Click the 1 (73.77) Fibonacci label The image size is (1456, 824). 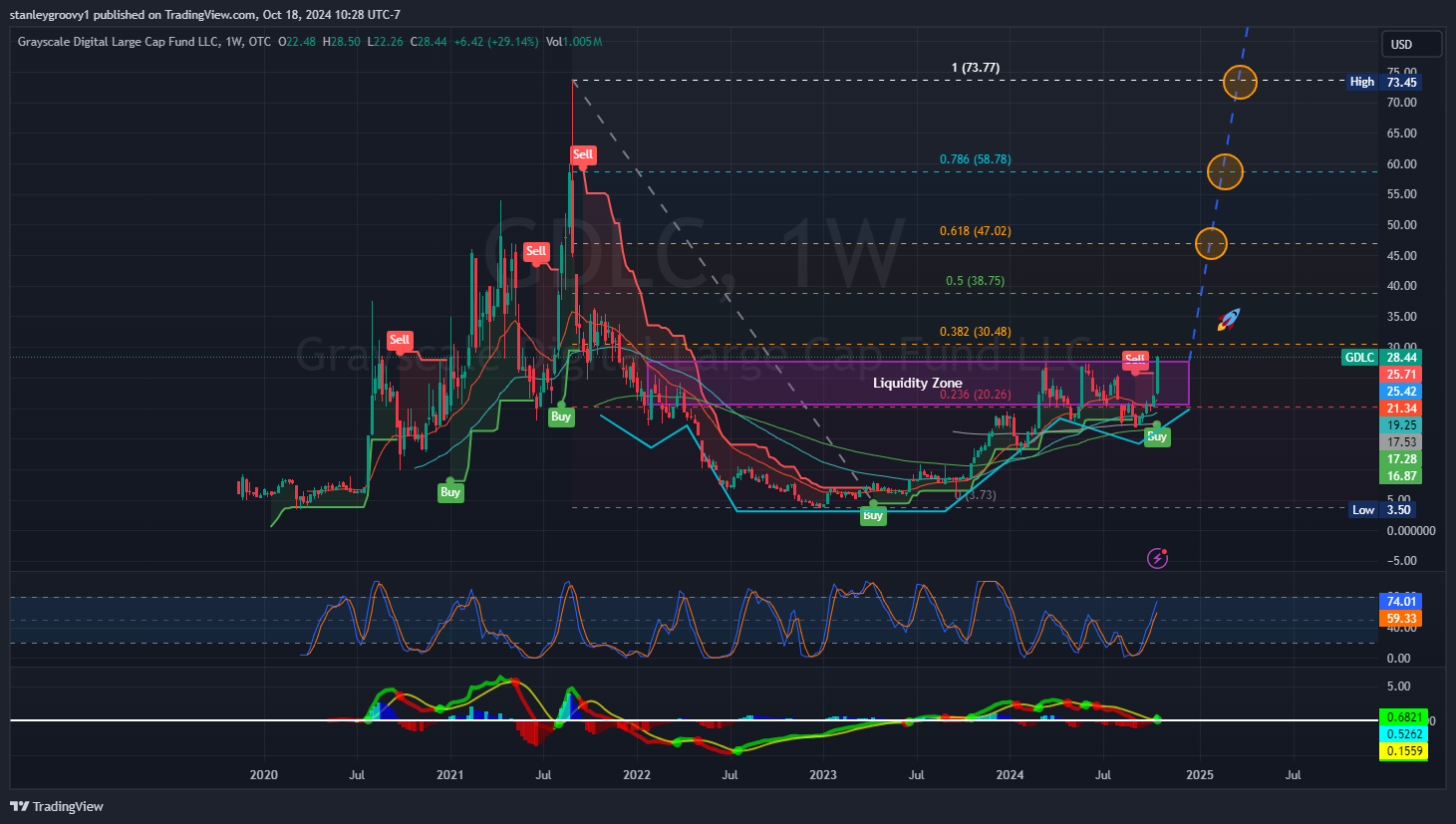(x=976, y=68)
